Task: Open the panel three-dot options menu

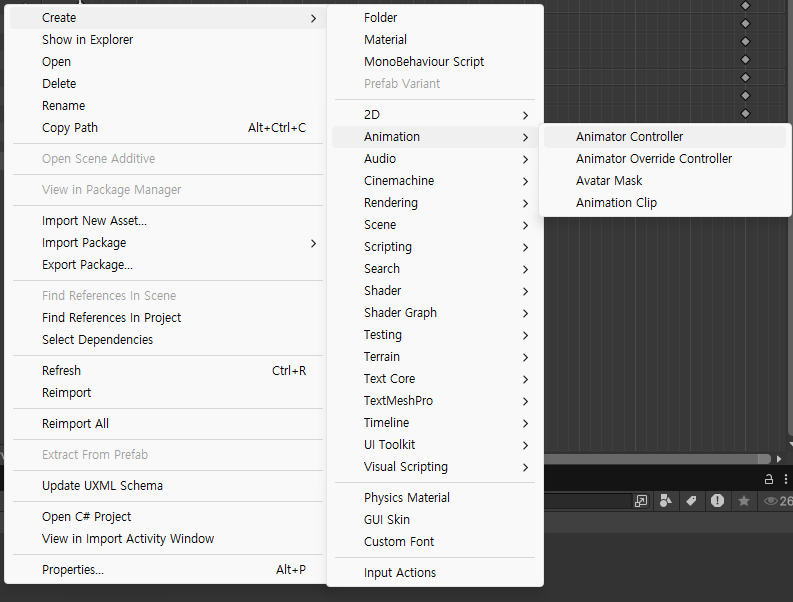Action: point(785,479)
